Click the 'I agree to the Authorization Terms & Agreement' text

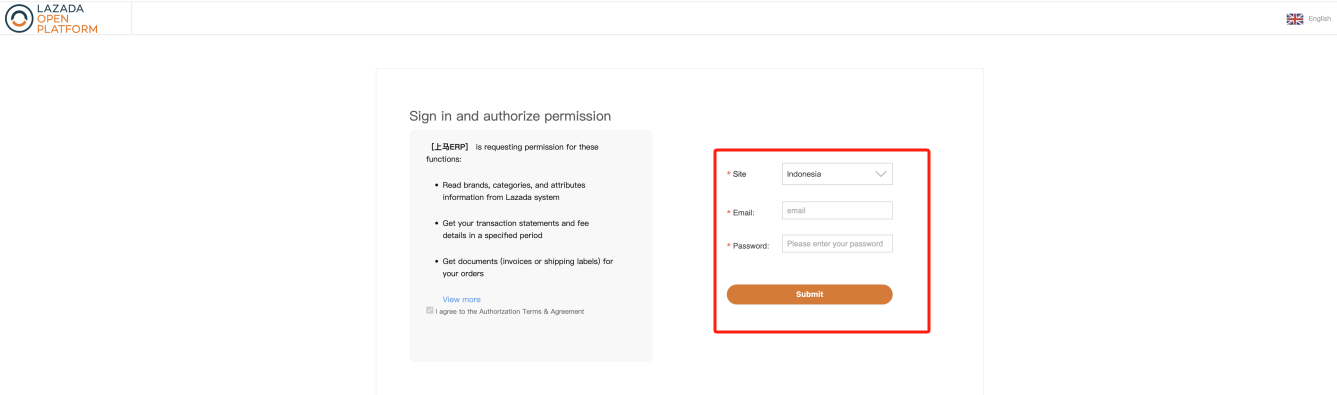point(510,311)
